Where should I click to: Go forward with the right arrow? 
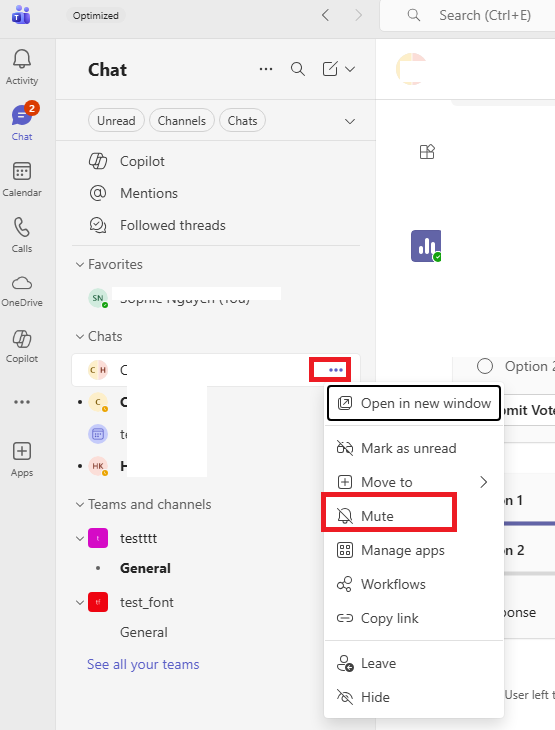click(359, 15)
